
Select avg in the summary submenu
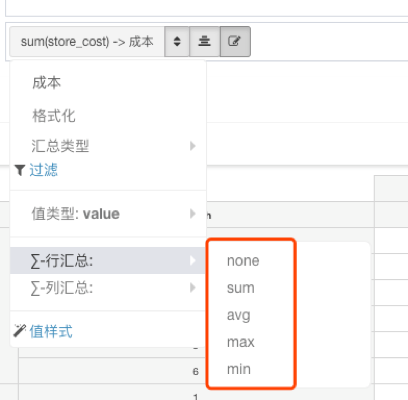click(x=239, y=315)
